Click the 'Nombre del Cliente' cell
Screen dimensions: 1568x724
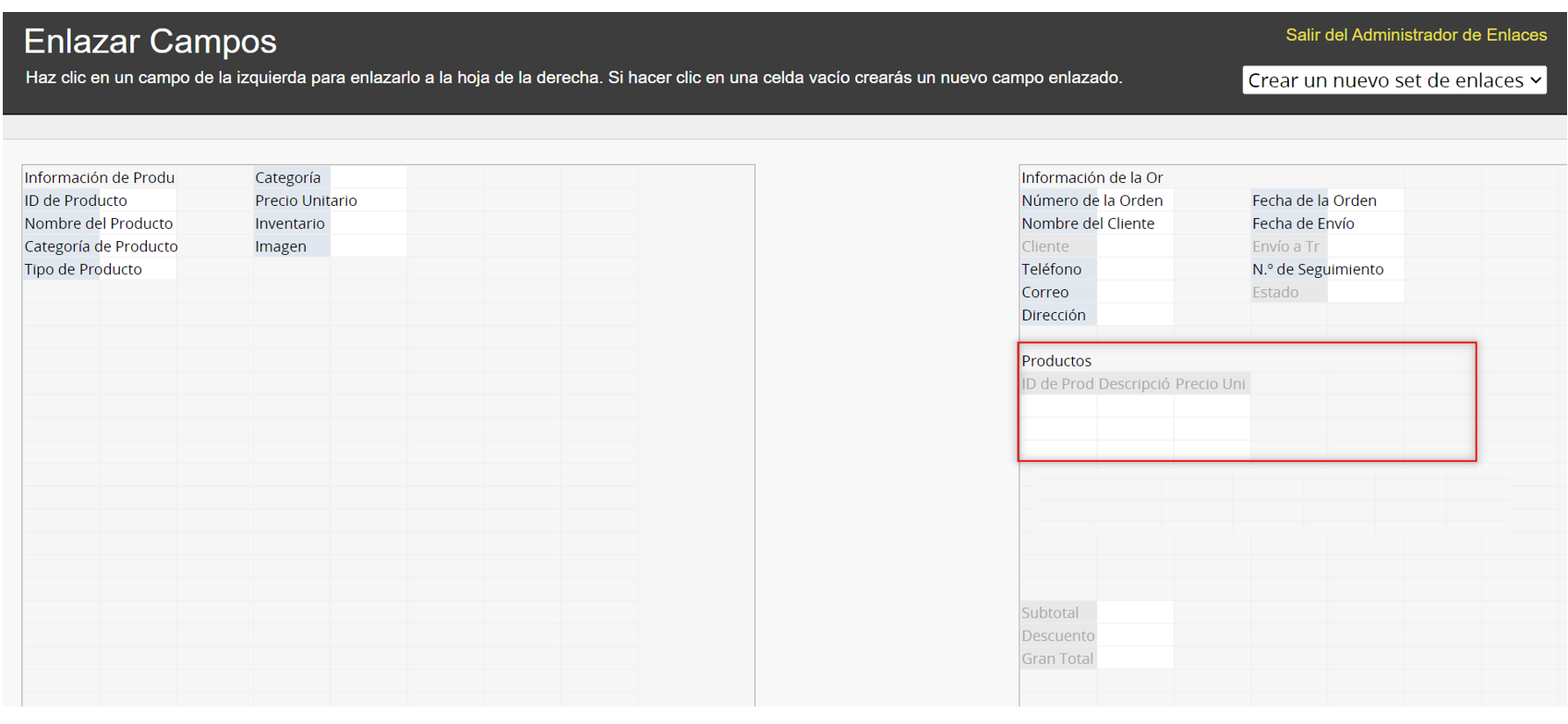click(x=1088, y=223)
